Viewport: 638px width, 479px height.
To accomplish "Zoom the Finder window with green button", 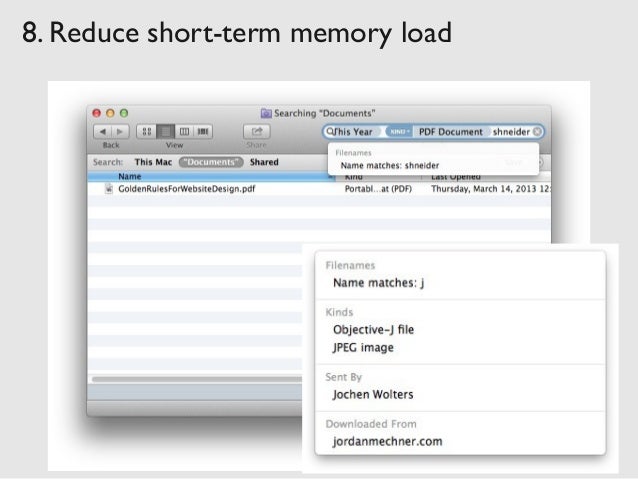I will click(124, 113).
